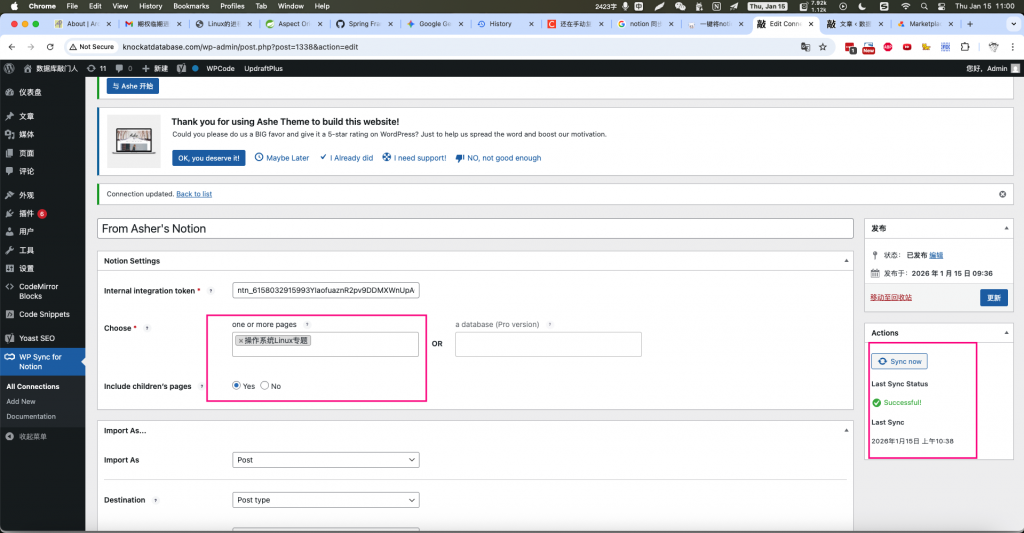The height and width of the screenshot is (533, 1024).
Task: Open the WordPress logo menu in admin bar
Action: point(9,68)
